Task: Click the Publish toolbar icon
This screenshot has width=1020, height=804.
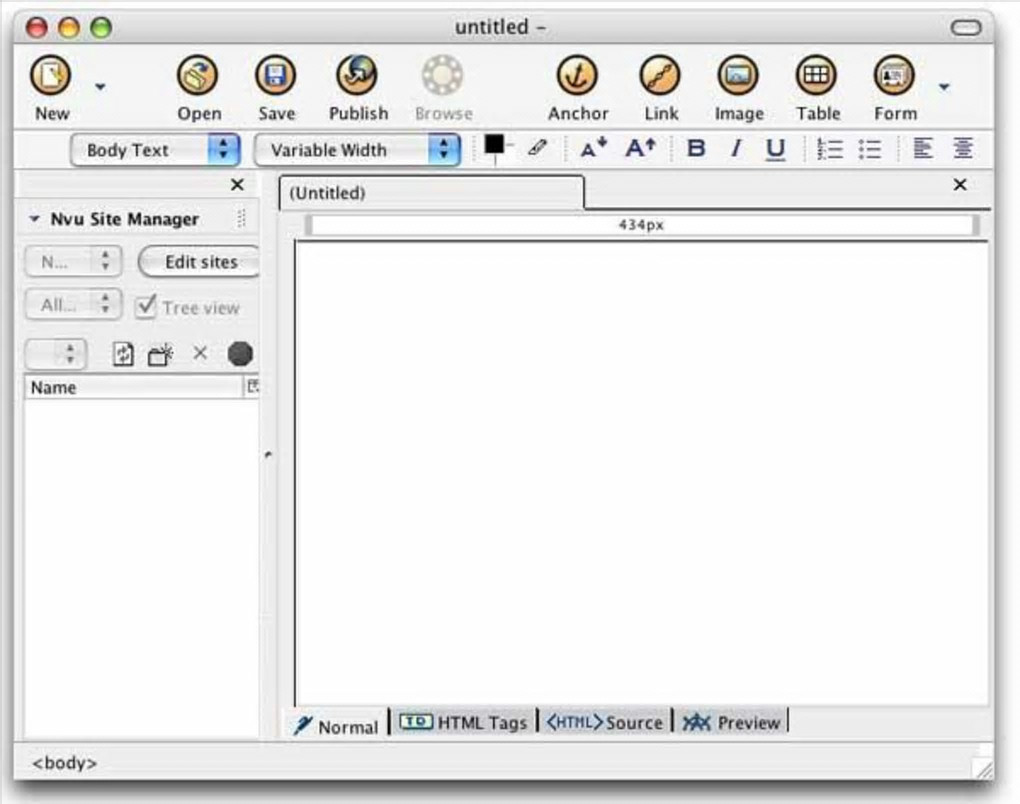Action: (357, 75)
